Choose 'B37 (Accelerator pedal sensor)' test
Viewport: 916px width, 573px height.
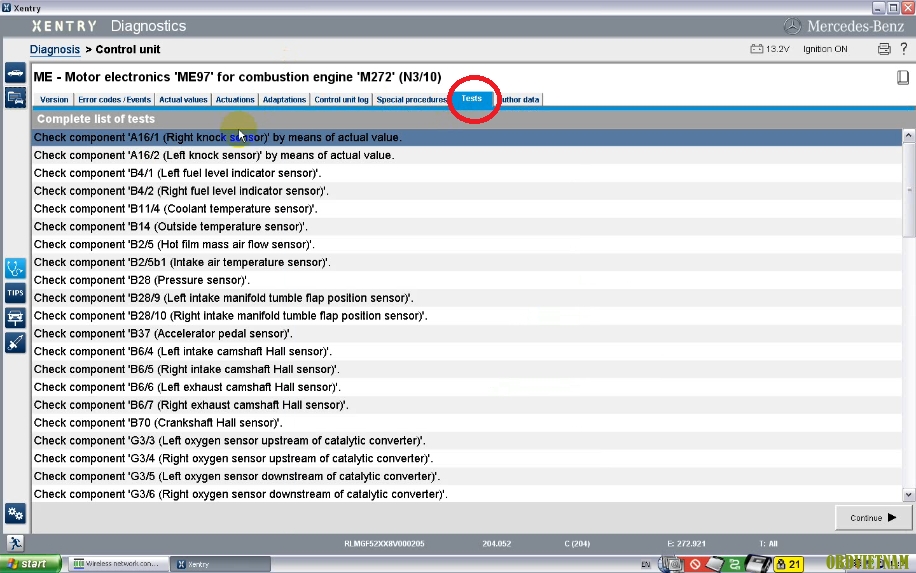467,334
